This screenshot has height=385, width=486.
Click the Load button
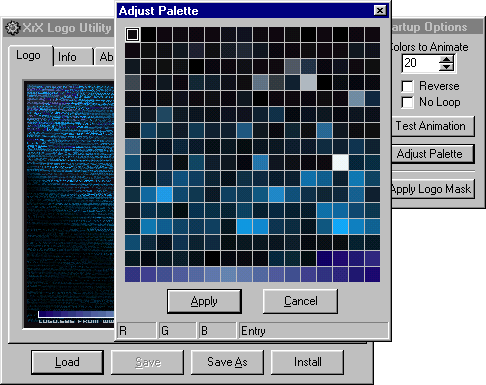67,362
